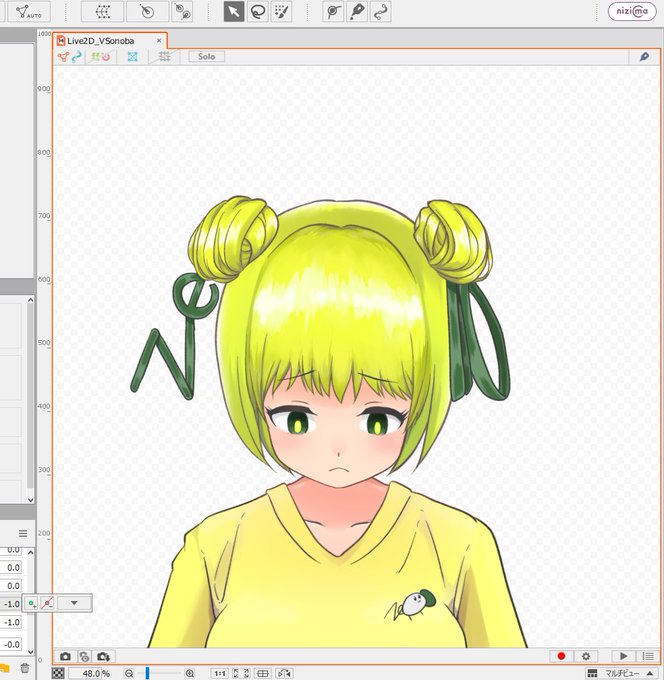Select the lasso selection tool
The width and height of the screenshot is (664, 680).
[x=258, y=12]
